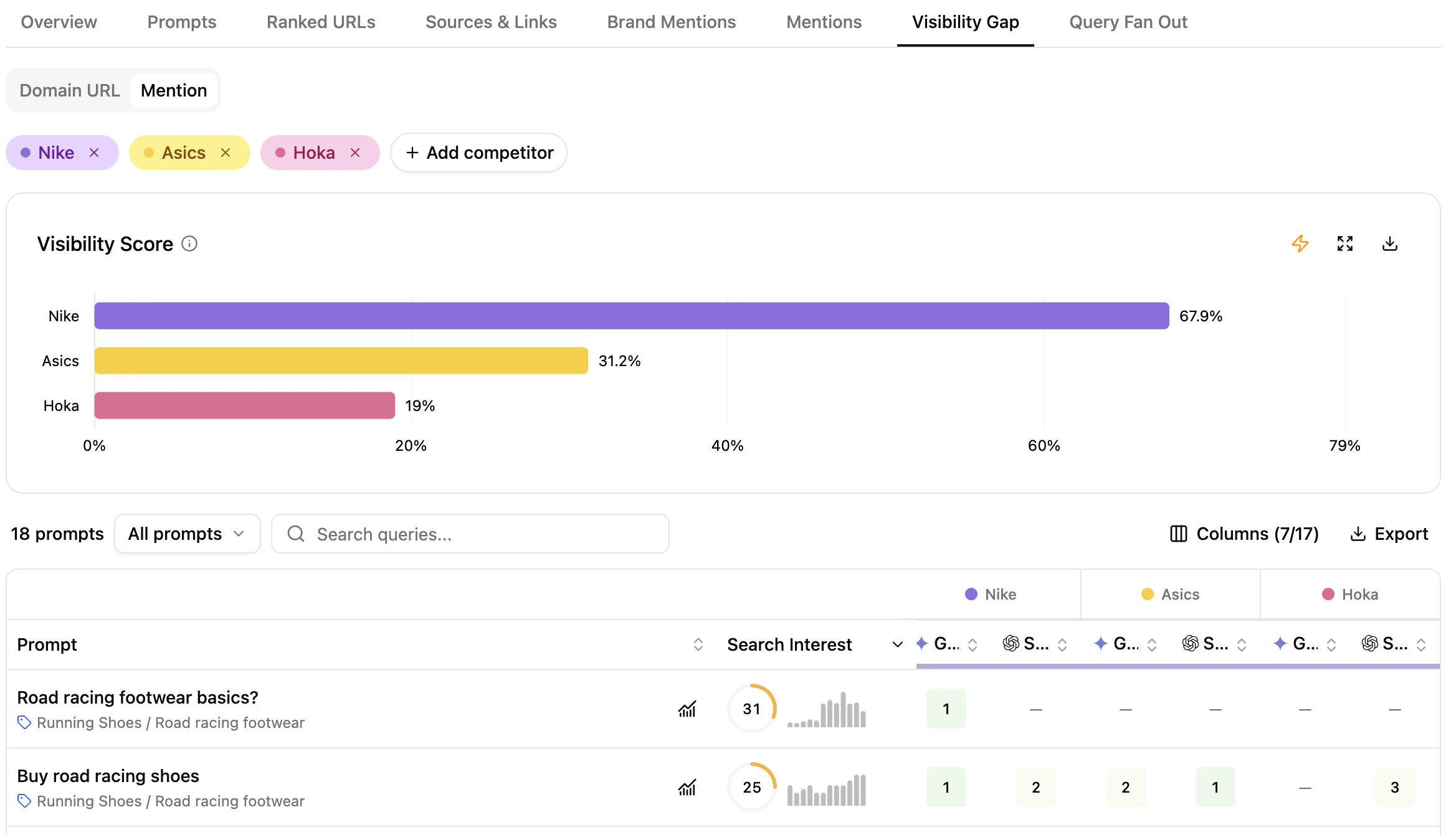The height and width of the screenshot is (835, 1456).
Task: Sort Asics Gemini column
Action: pyautogui.click(x=1152, y=644)
